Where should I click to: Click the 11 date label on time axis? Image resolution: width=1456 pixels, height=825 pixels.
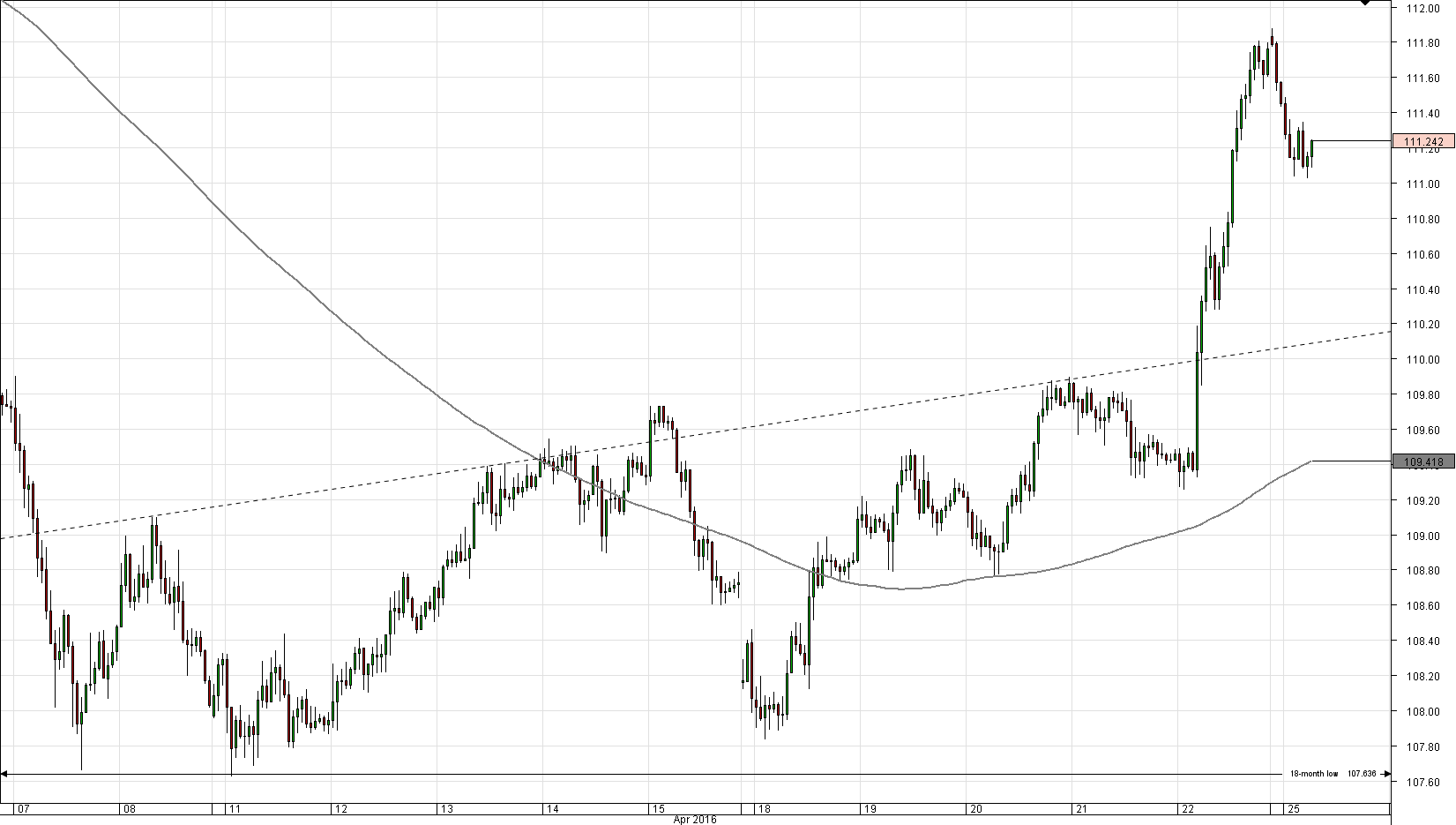(234, 808)
